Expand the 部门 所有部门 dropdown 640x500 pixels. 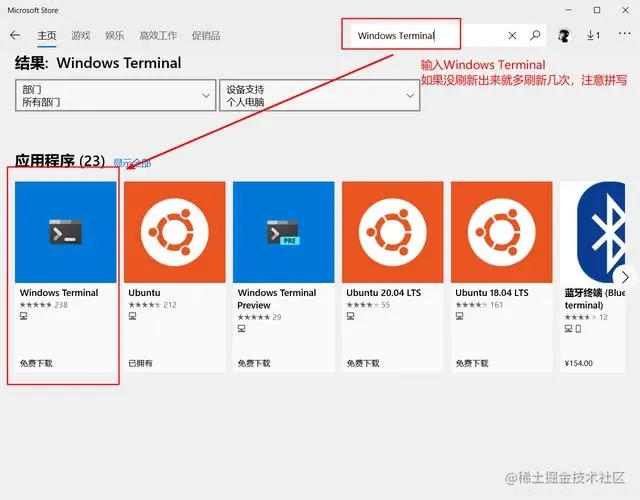(116, 96)
